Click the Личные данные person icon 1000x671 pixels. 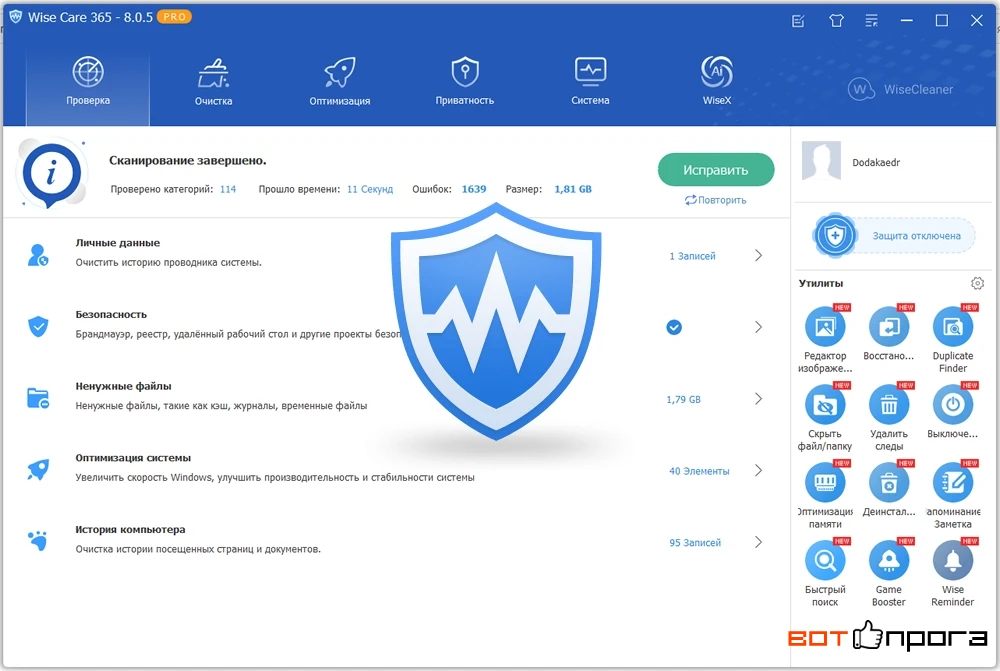click(x=38, y=255)
